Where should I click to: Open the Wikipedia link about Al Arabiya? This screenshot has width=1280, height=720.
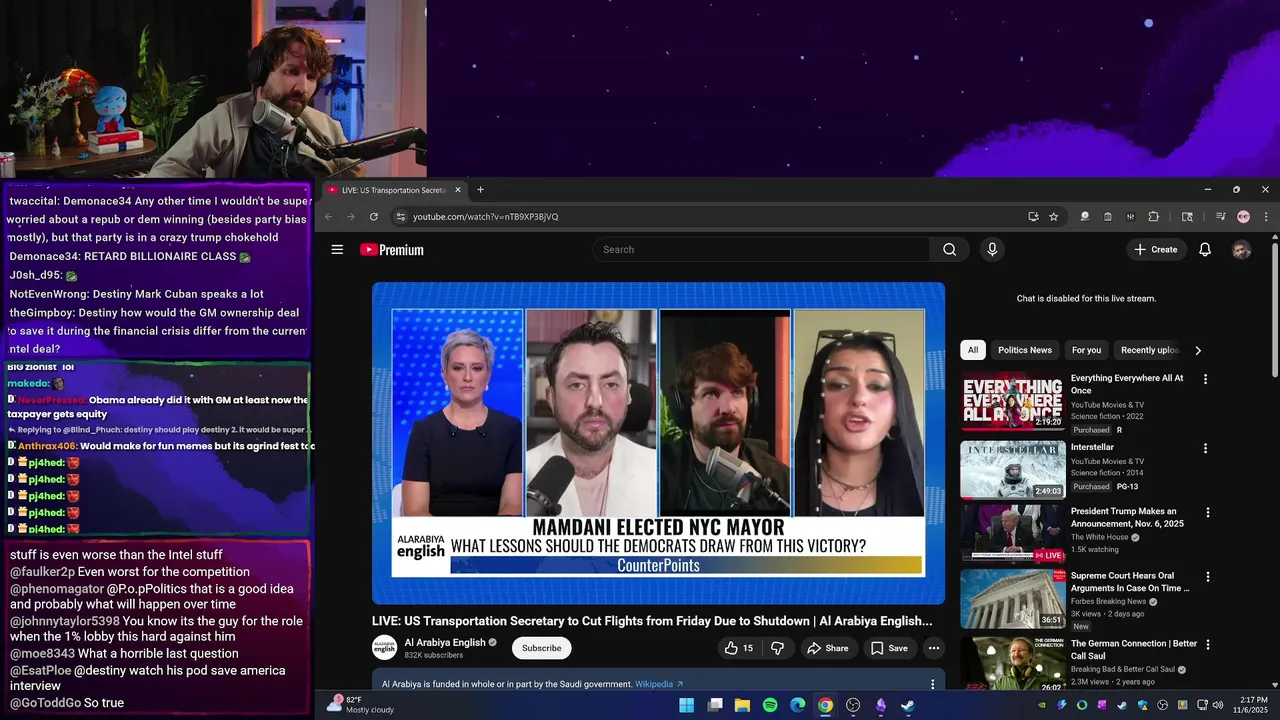pos(659,685)
